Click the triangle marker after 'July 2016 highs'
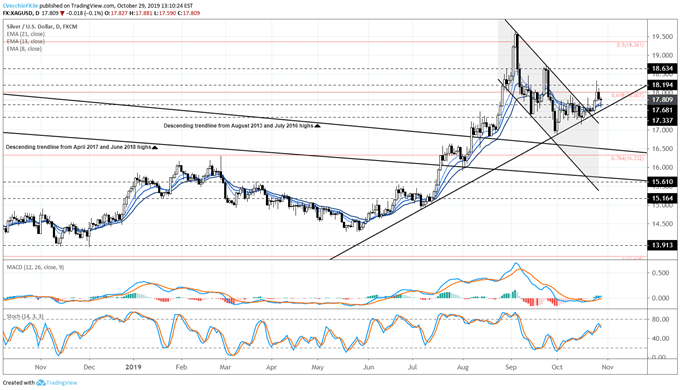The width and height of the screenshot is (680, 390). [x=317, y=126]
